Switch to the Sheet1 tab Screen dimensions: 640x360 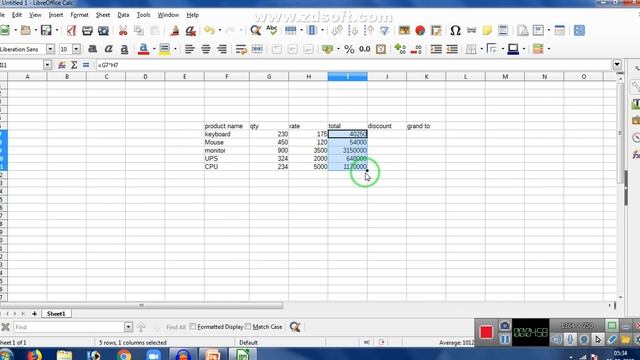56,313
